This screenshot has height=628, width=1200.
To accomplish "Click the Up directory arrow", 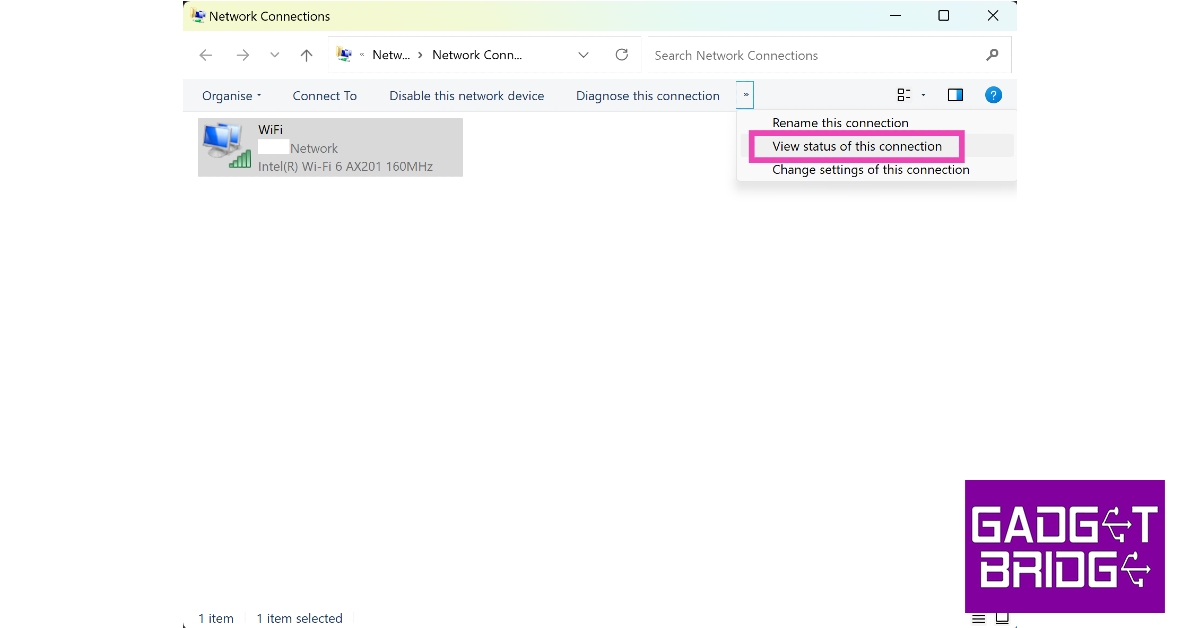I will click(307, 56).
